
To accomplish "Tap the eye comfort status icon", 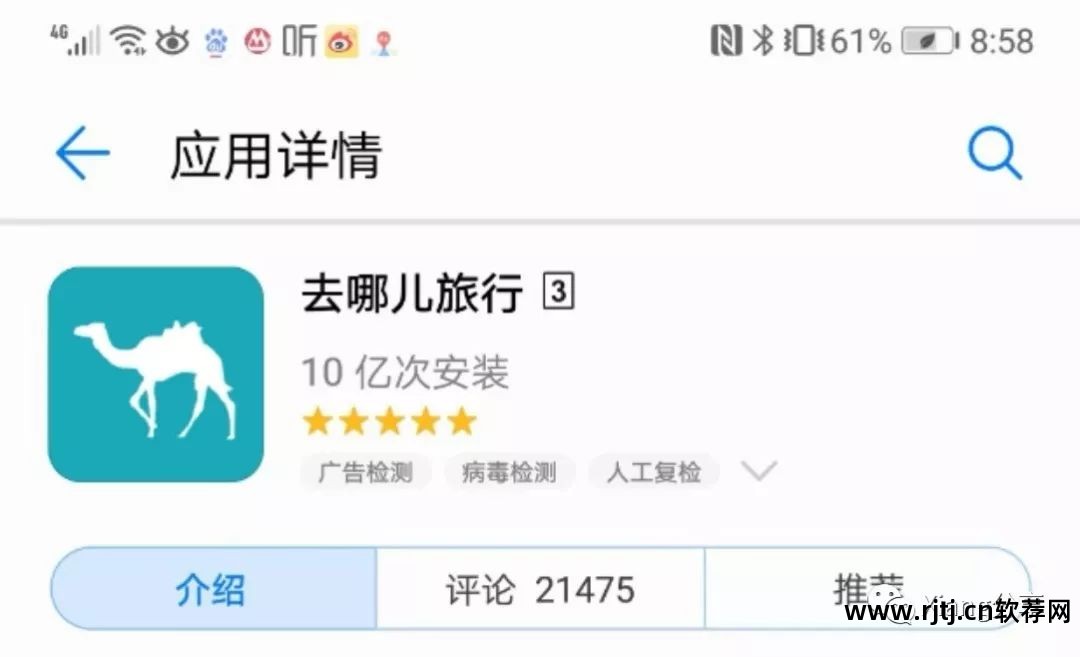I will (172, 41).
